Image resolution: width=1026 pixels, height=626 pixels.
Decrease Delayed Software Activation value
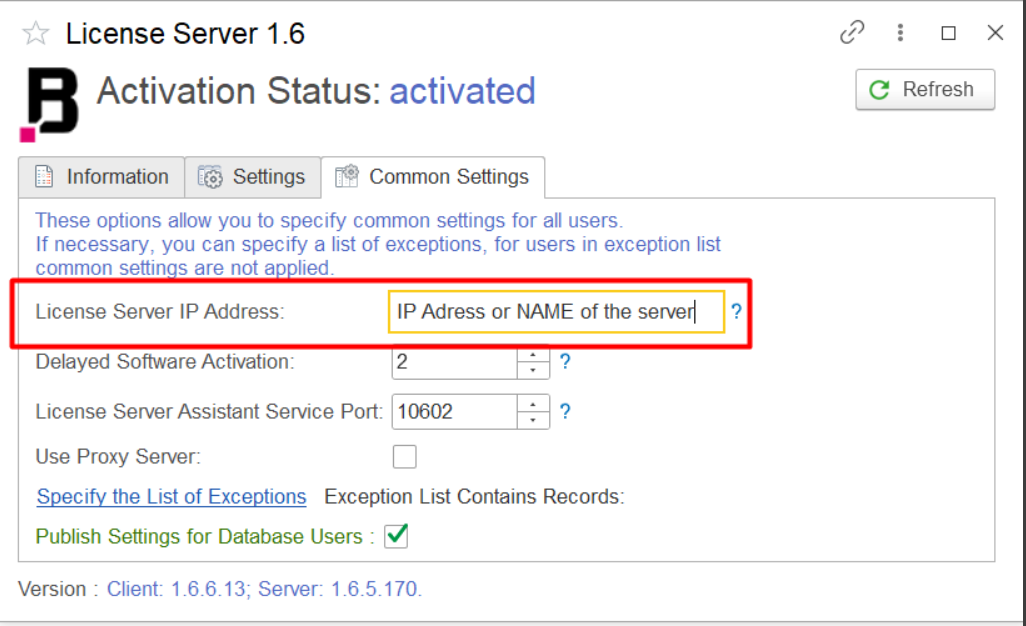pyautogui.click(x=533, y=370)
